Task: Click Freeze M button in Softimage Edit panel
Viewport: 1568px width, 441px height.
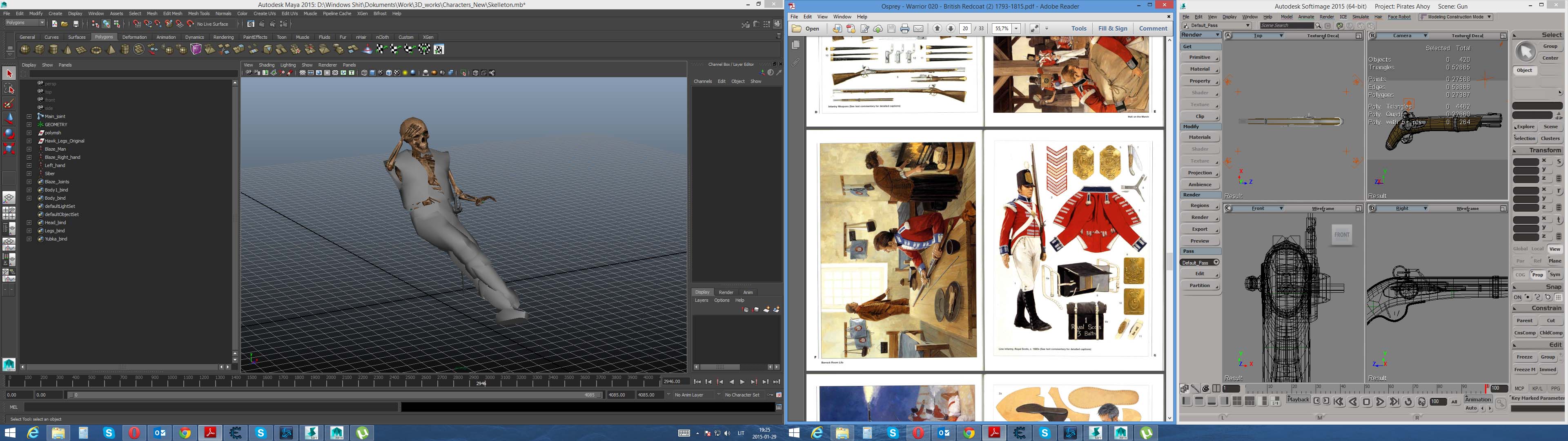Action: [1526, 370]
